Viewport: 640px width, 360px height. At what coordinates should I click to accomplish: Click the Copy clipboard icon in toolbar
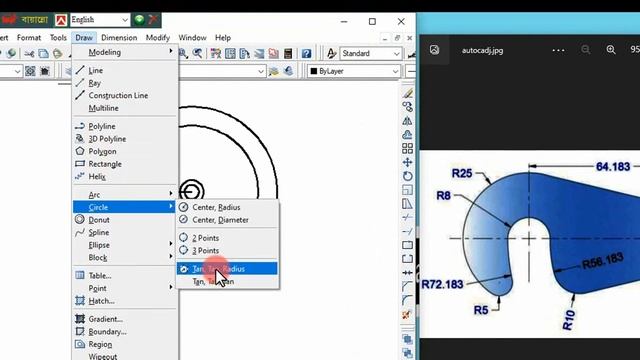43,53
